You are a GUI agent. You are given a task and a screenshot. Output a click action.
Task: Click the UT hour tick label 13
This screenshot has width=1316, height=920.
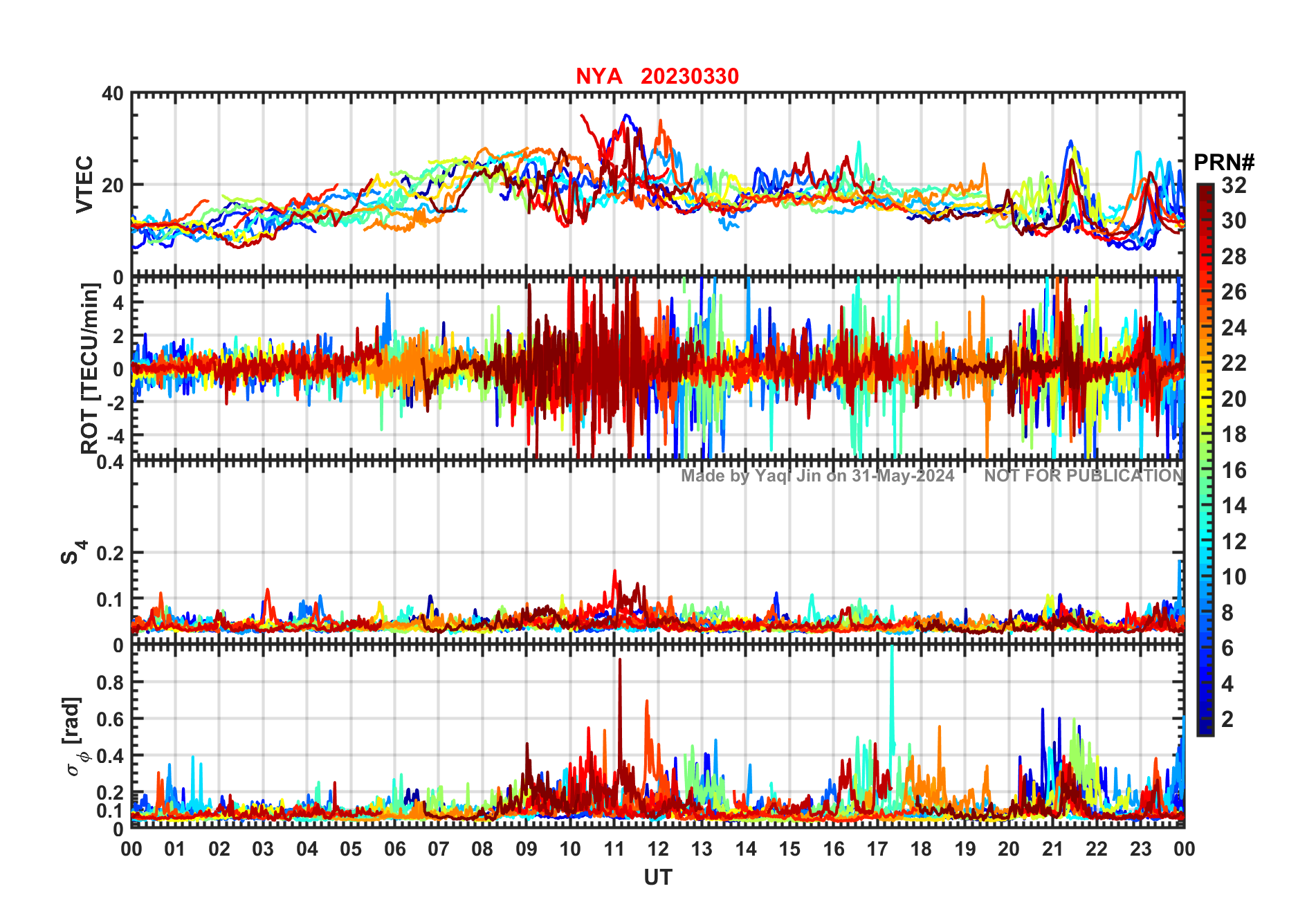[x=702, y=849]
